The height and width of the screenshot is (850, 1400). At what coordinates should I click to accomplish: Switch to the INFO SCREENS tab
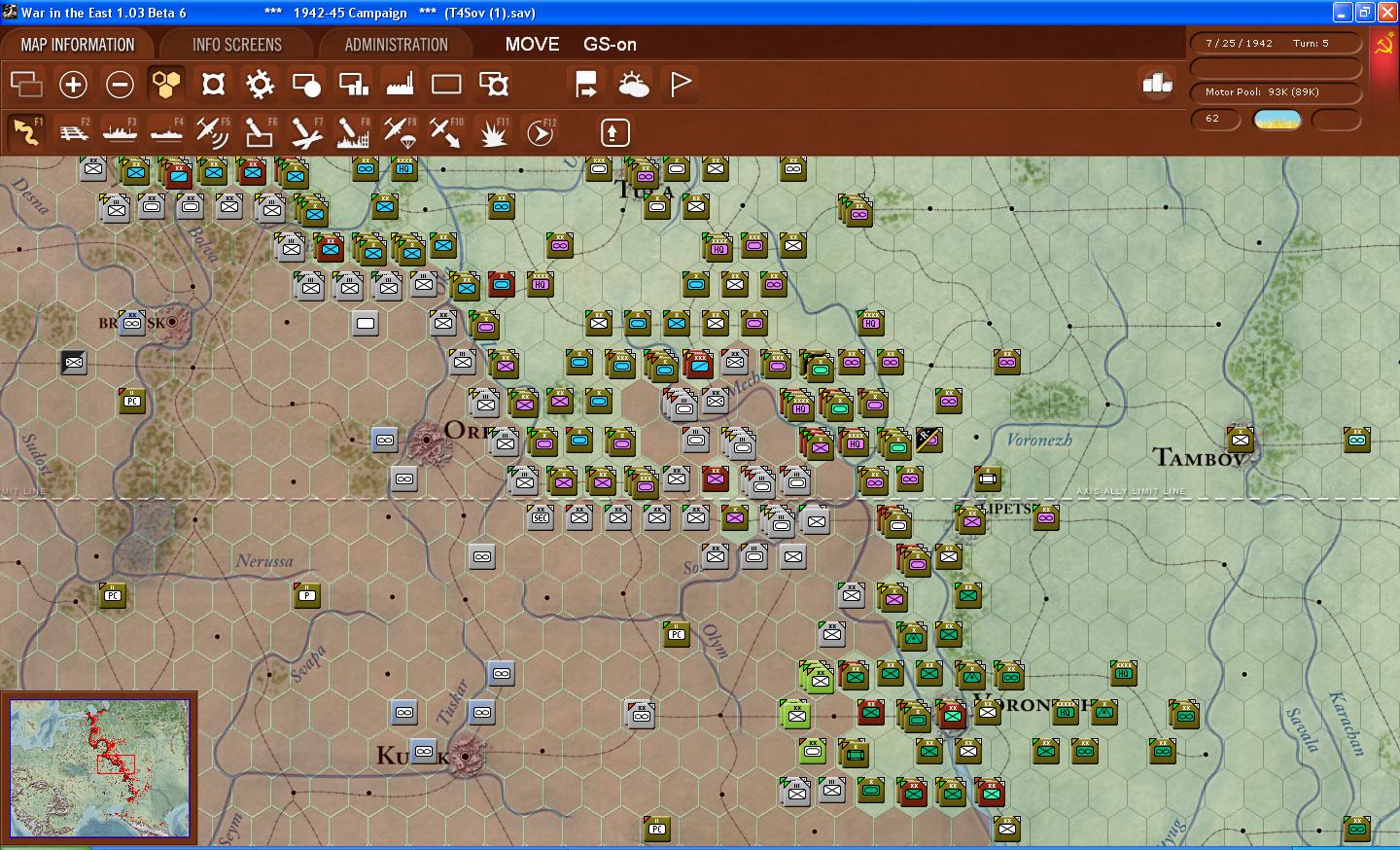237,45
